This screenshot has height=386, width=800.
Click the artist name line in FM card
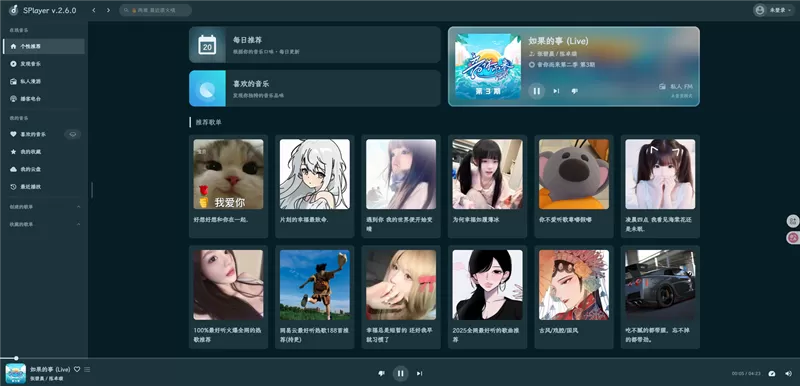(553, 54)
